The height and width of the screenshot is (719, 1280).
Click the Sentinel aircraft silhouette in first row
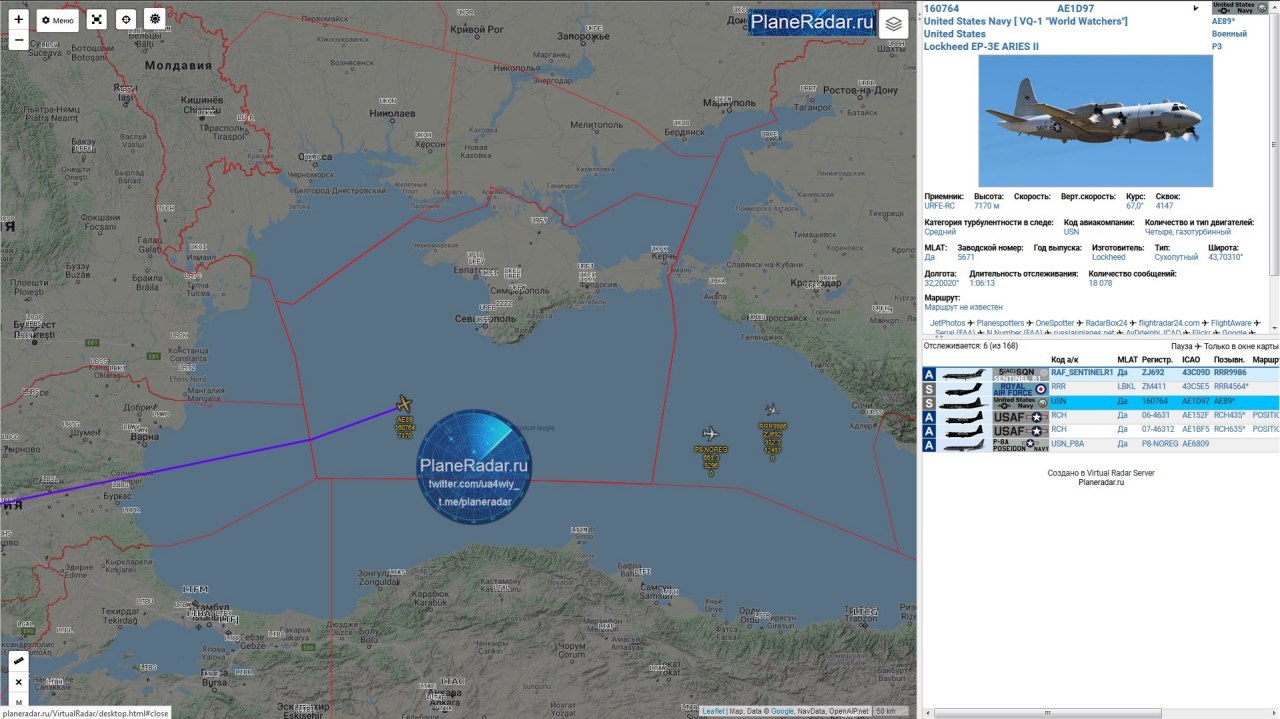pos(964,374)
